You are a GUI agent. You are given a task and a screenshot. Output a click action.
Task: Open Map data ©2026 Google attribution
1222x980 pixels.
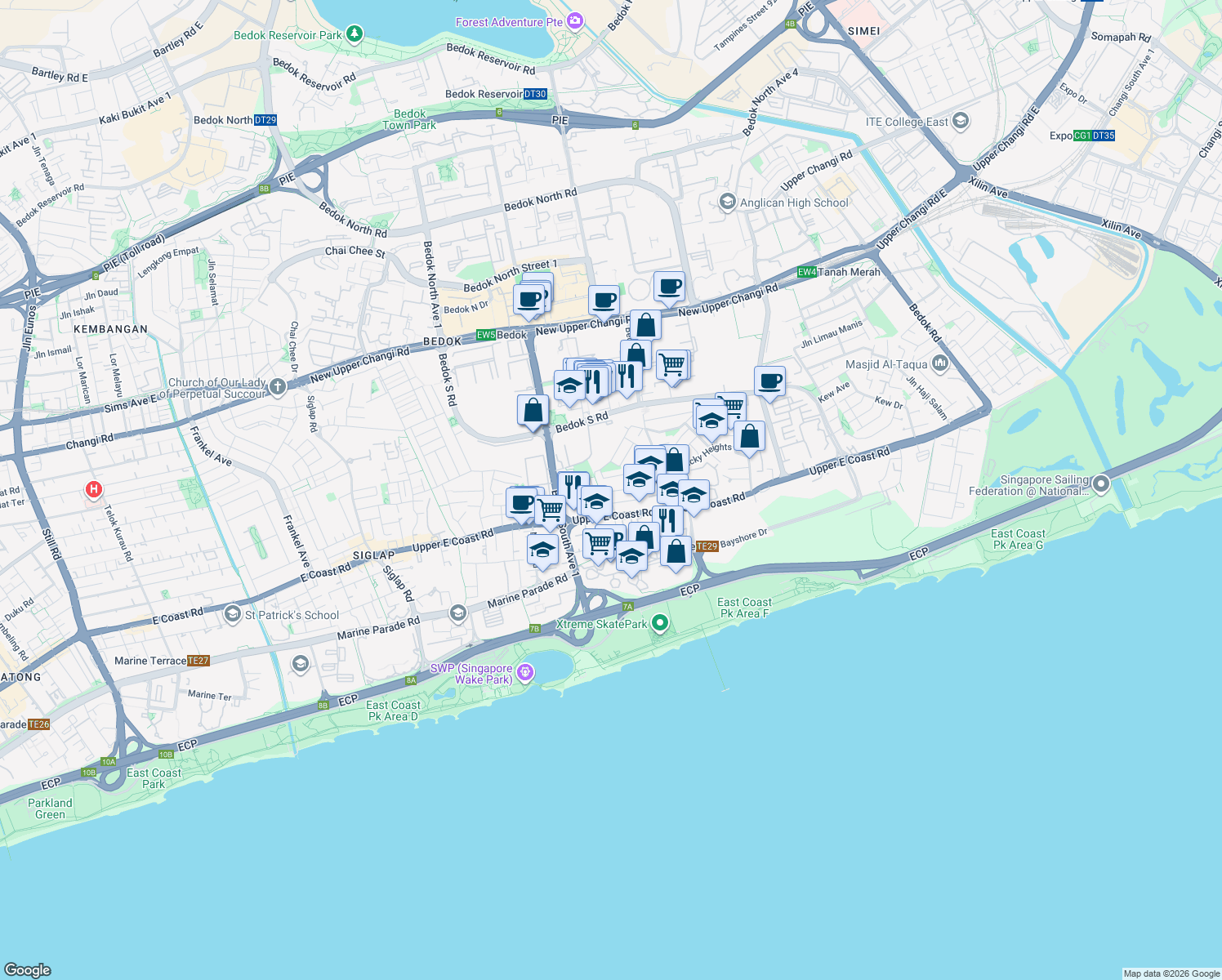1171,973
